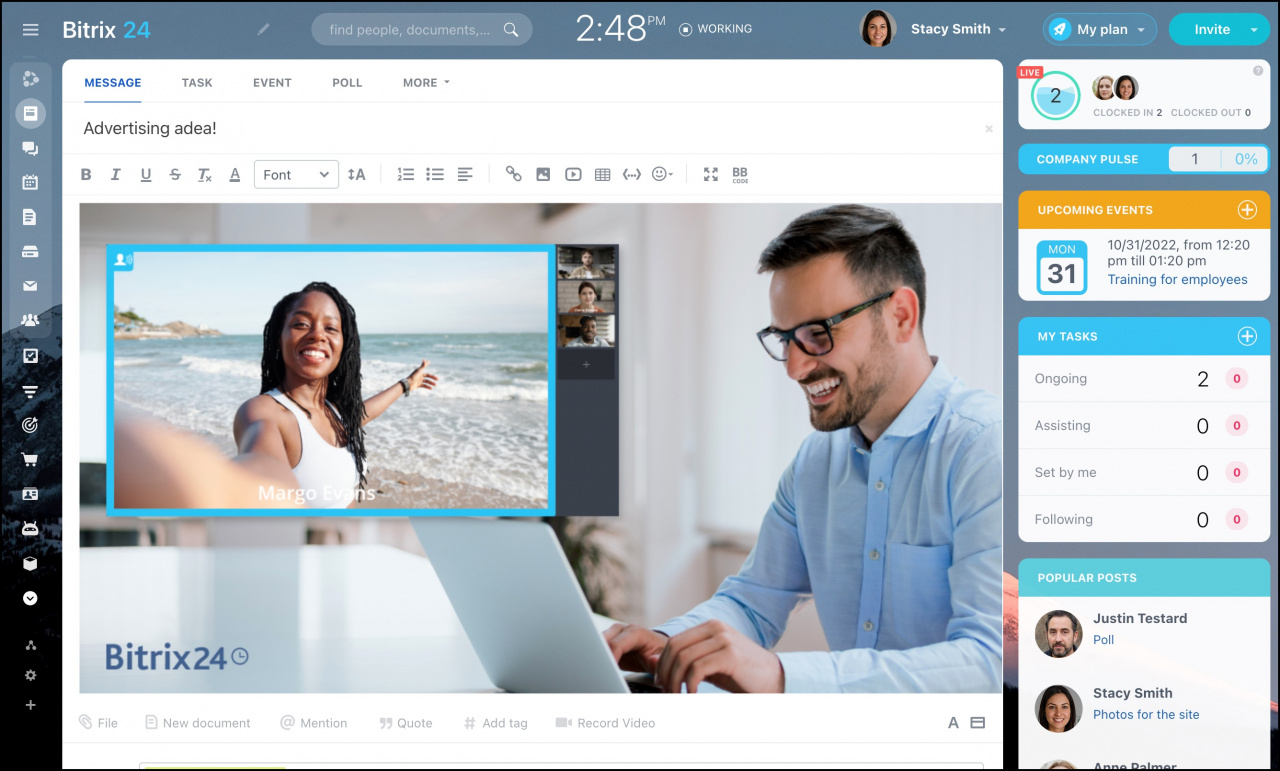Attach a File to the message
Viewport: 1280px width, 771px height.
[x=98, y=723]
